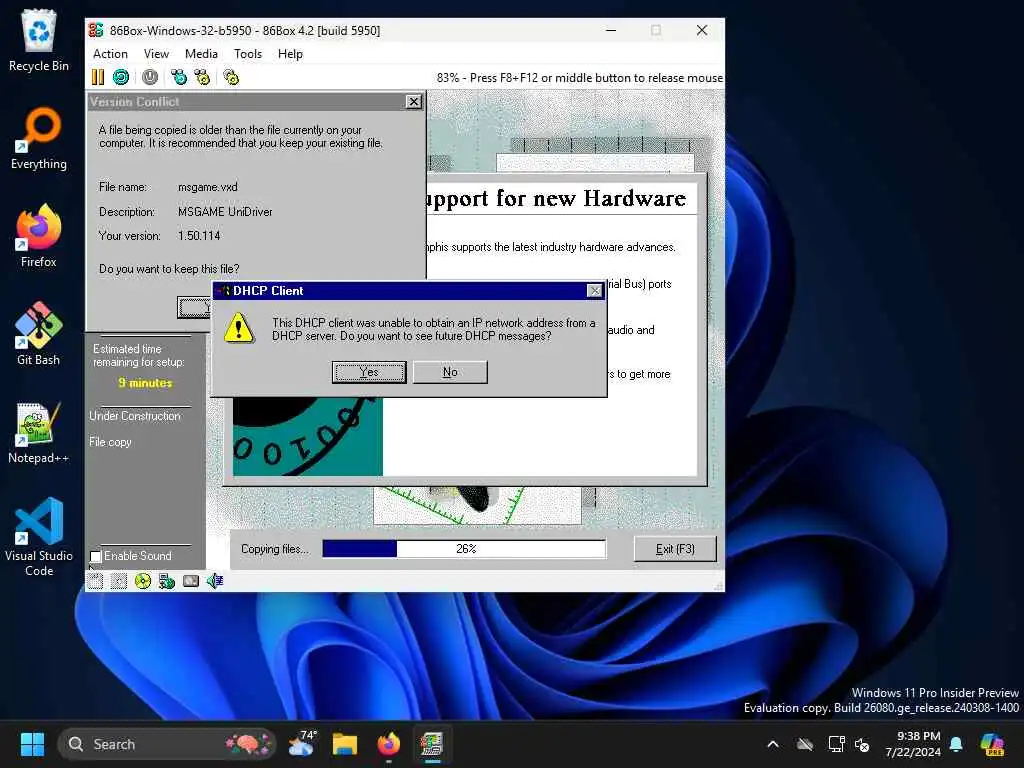Click the muted volume tray icon
Screen dimensions: 1024x768
click(x=863, y=744)
